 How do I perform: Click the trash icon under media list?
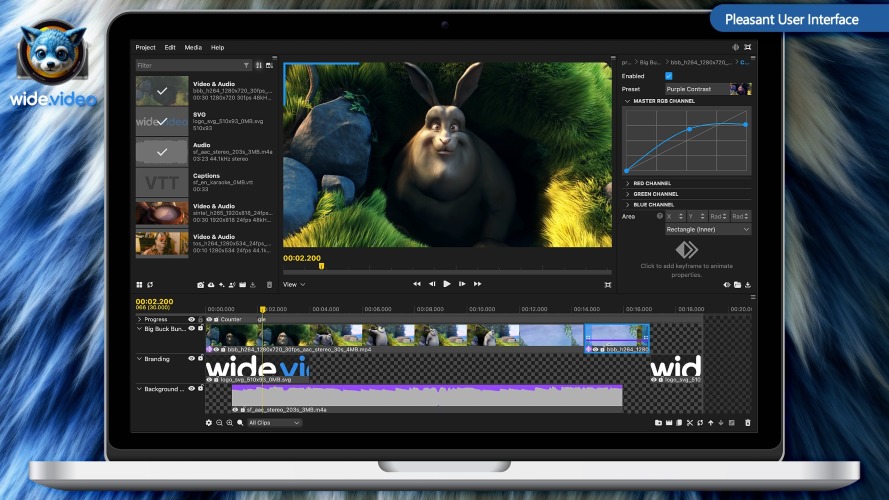point(269,285)
